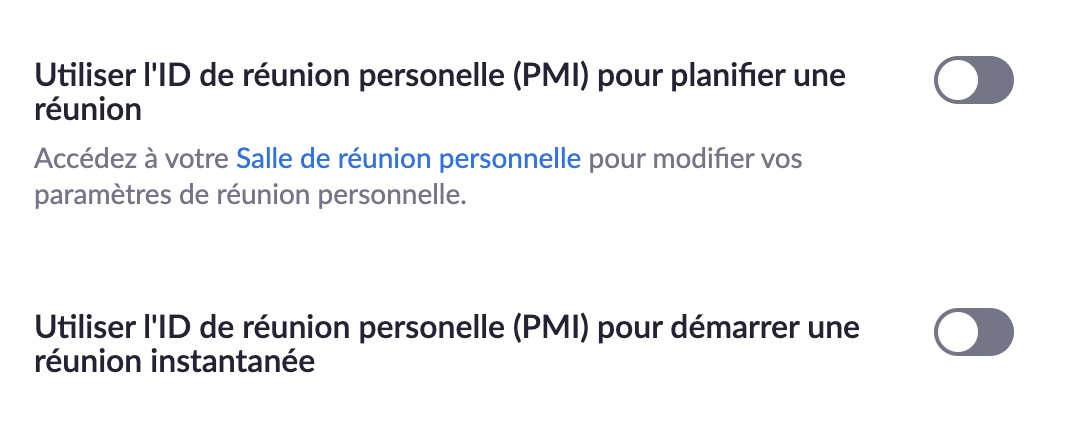Screen dimensions: 1068x430
Task: Turn on the first PMI toggle switch
Action: [x=973, y=80]
